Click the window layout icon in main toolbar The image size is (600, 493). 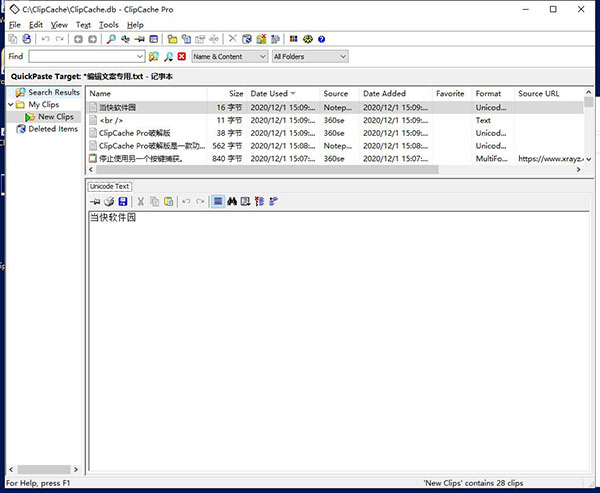point(153,39)
